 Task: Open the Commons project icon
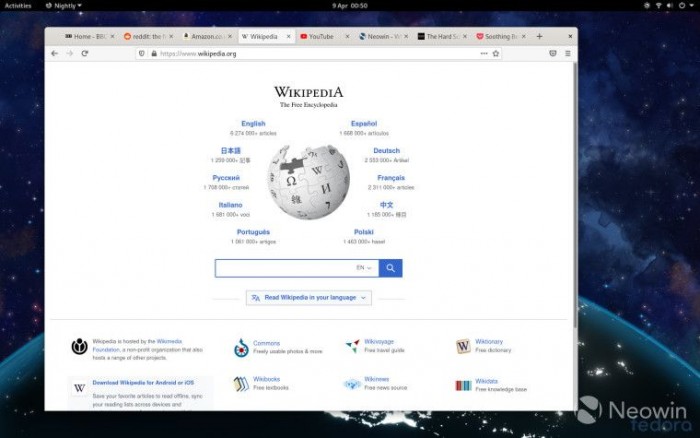pos(241,347)
